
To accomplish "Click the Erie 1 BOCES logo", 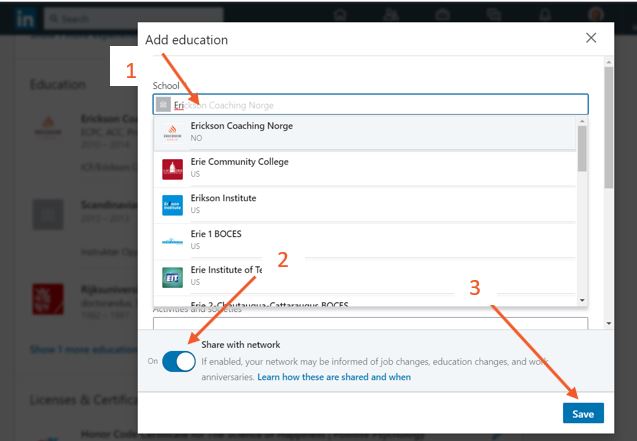I will click(x=172, y=241).
